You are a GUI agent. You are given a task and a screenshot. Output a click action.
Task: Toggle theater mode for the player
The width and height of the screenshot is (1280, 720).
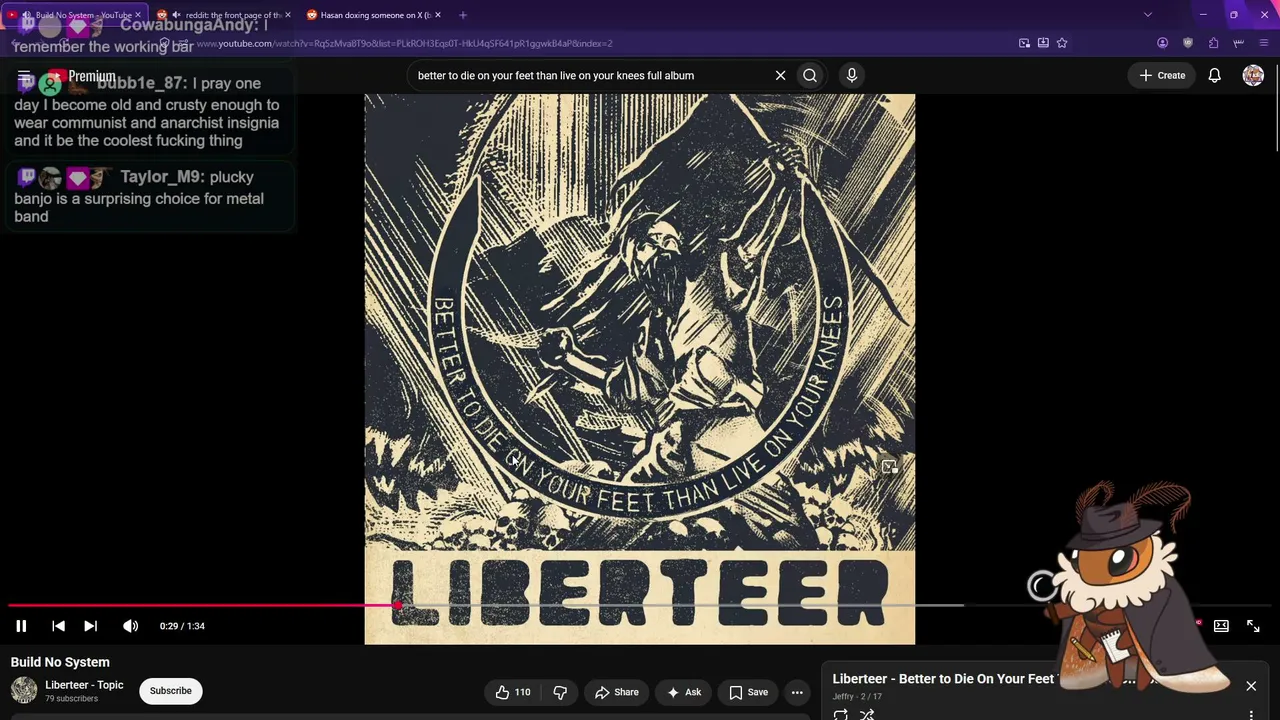pyautogui.click(x=1221, y=626)
